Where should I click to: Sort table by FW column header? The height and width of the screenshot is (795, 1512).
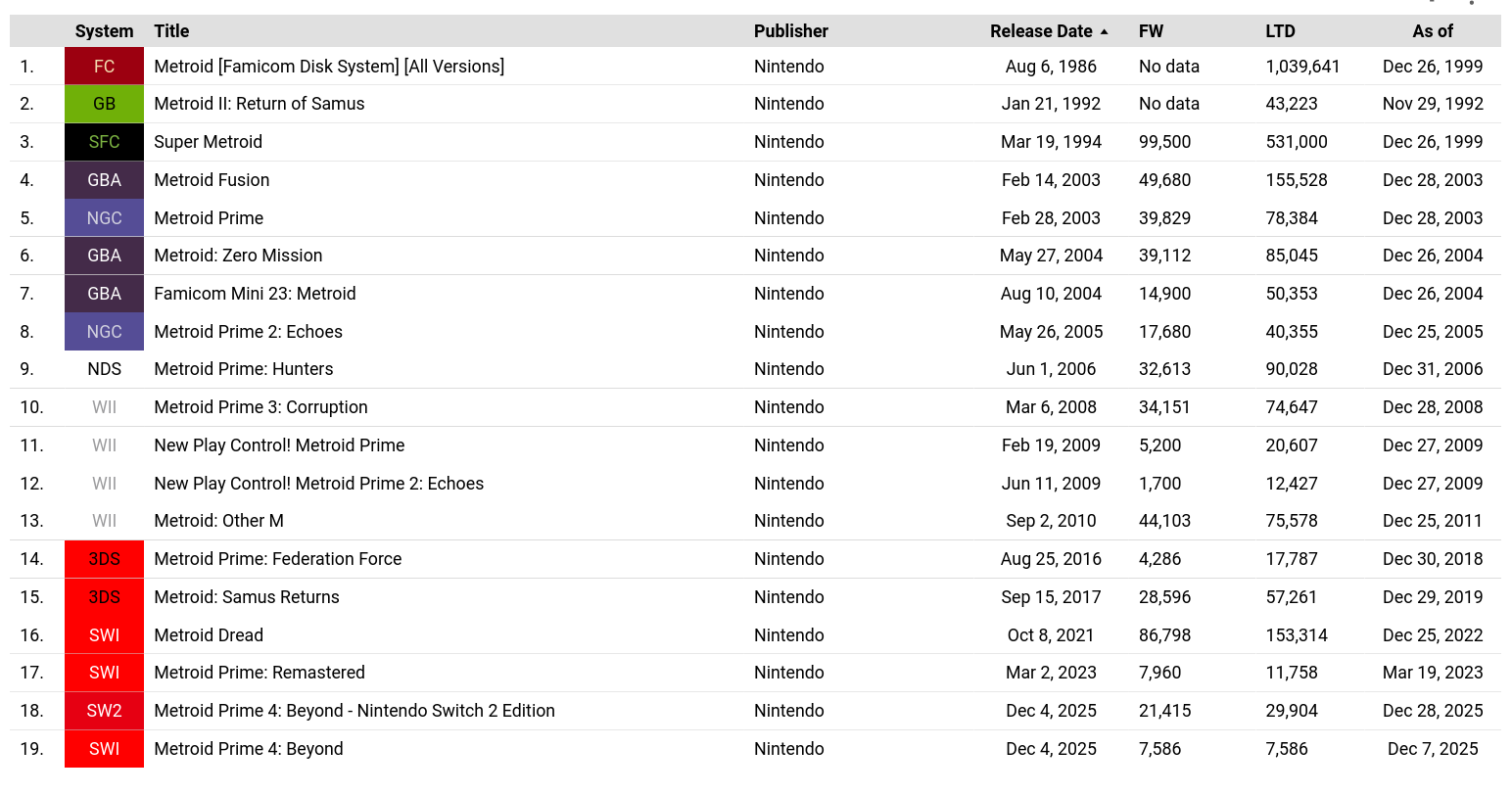(x=1151, y=31)
